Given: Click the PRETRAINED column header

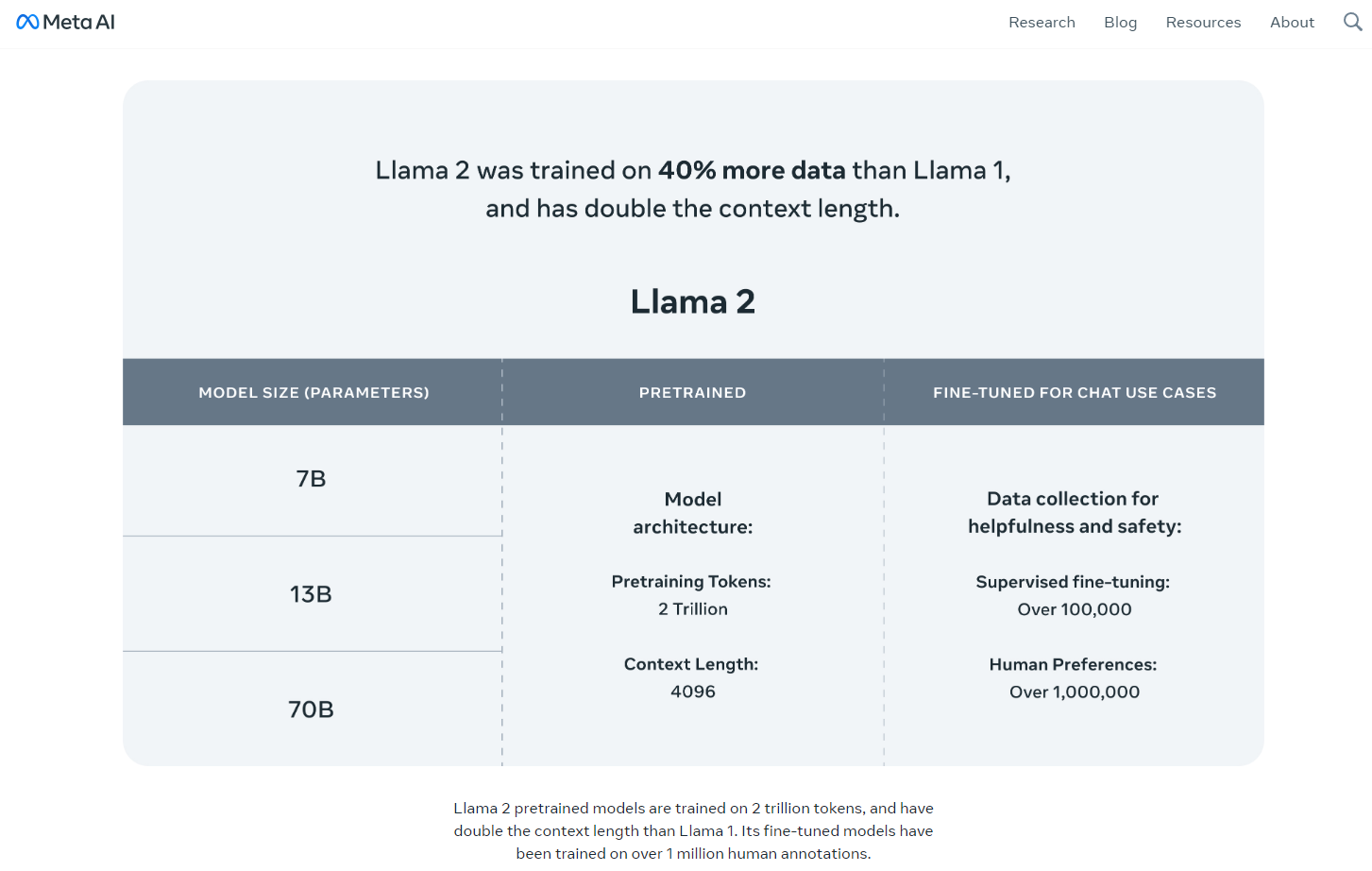Looking at the screenshot, I should click(x=692, y=392).
